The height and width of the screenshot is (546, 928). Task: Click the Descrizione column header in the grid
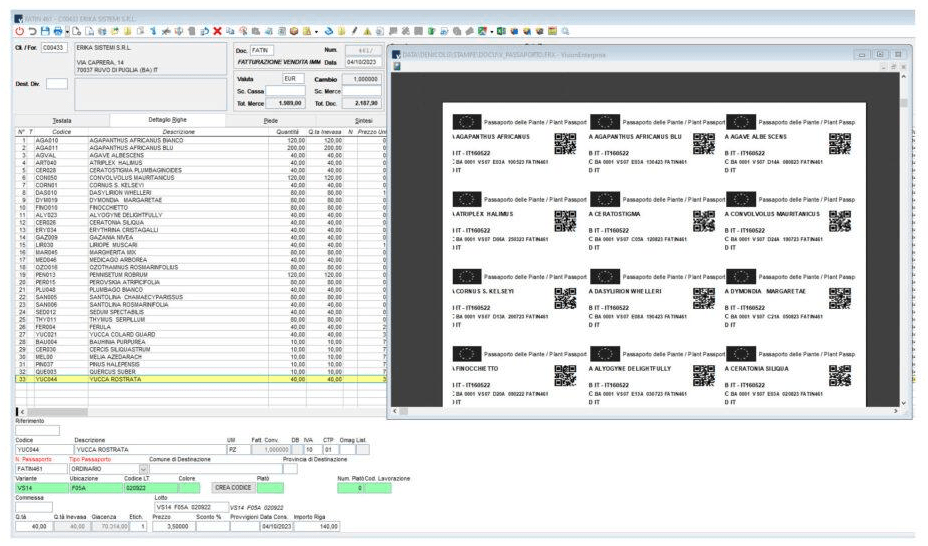pos(178,132)
